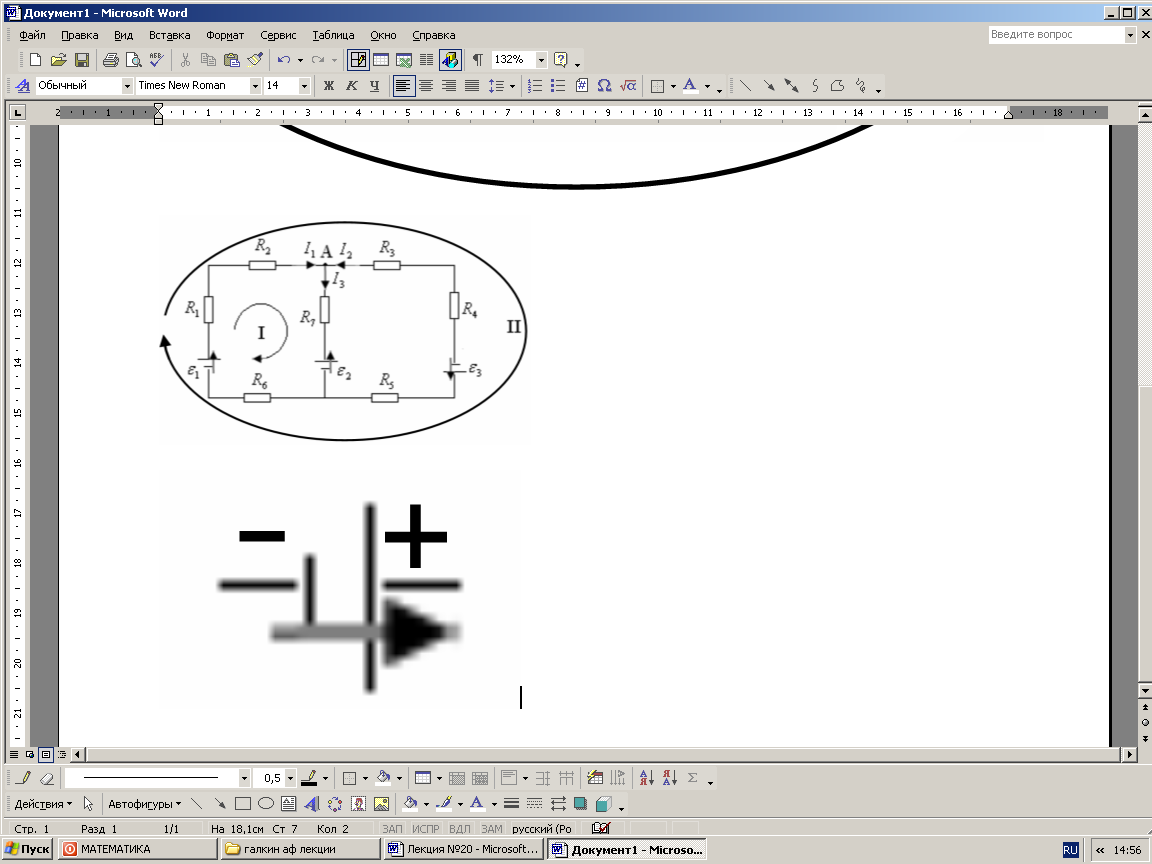Open an existing file with folder icon
Viewport: 1152px width, 864px height.
pos(58,60)
